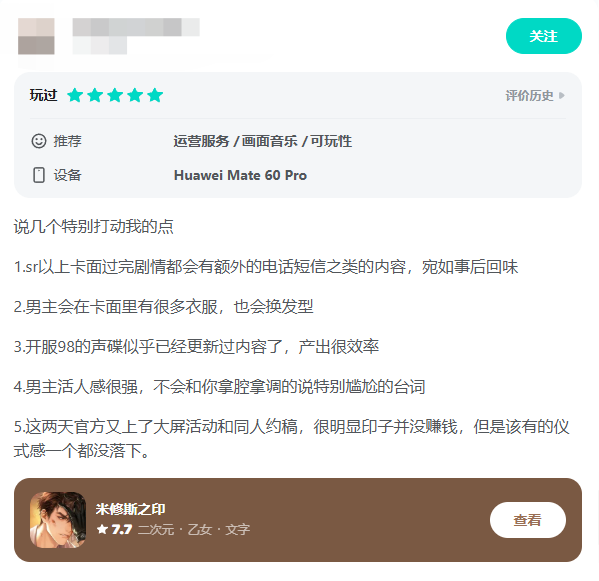This screenshot has height=581, width=599.
Task: Open the 评价历史 link
Action: [x=529, y=95]
